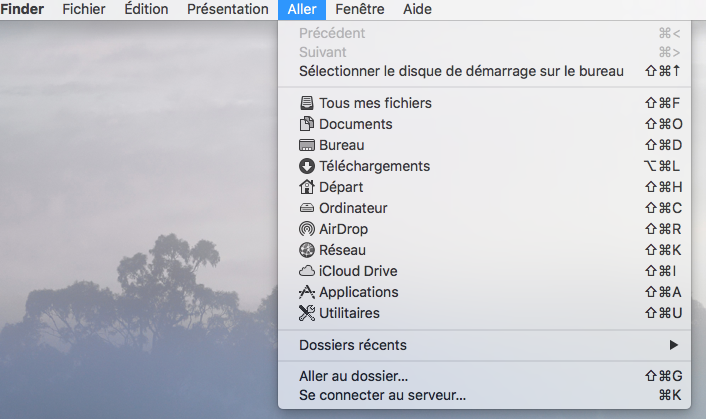Viewport: 706px width, 419px height.
Task: Select Se connecter au serveur… entry
Action: pos(383,395)
